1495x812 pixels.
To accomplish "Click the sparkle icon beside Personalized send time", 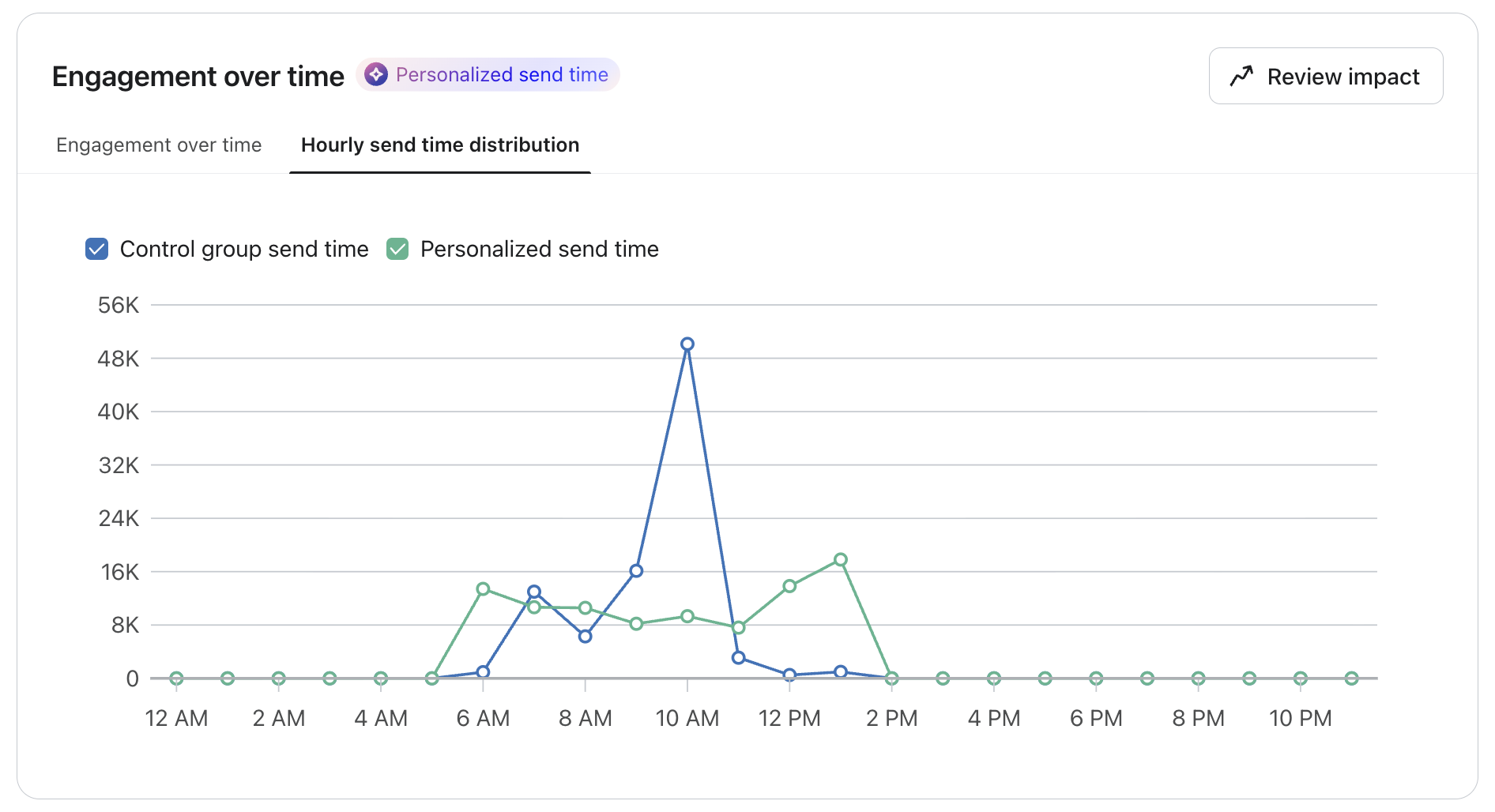I will point(376,74).
